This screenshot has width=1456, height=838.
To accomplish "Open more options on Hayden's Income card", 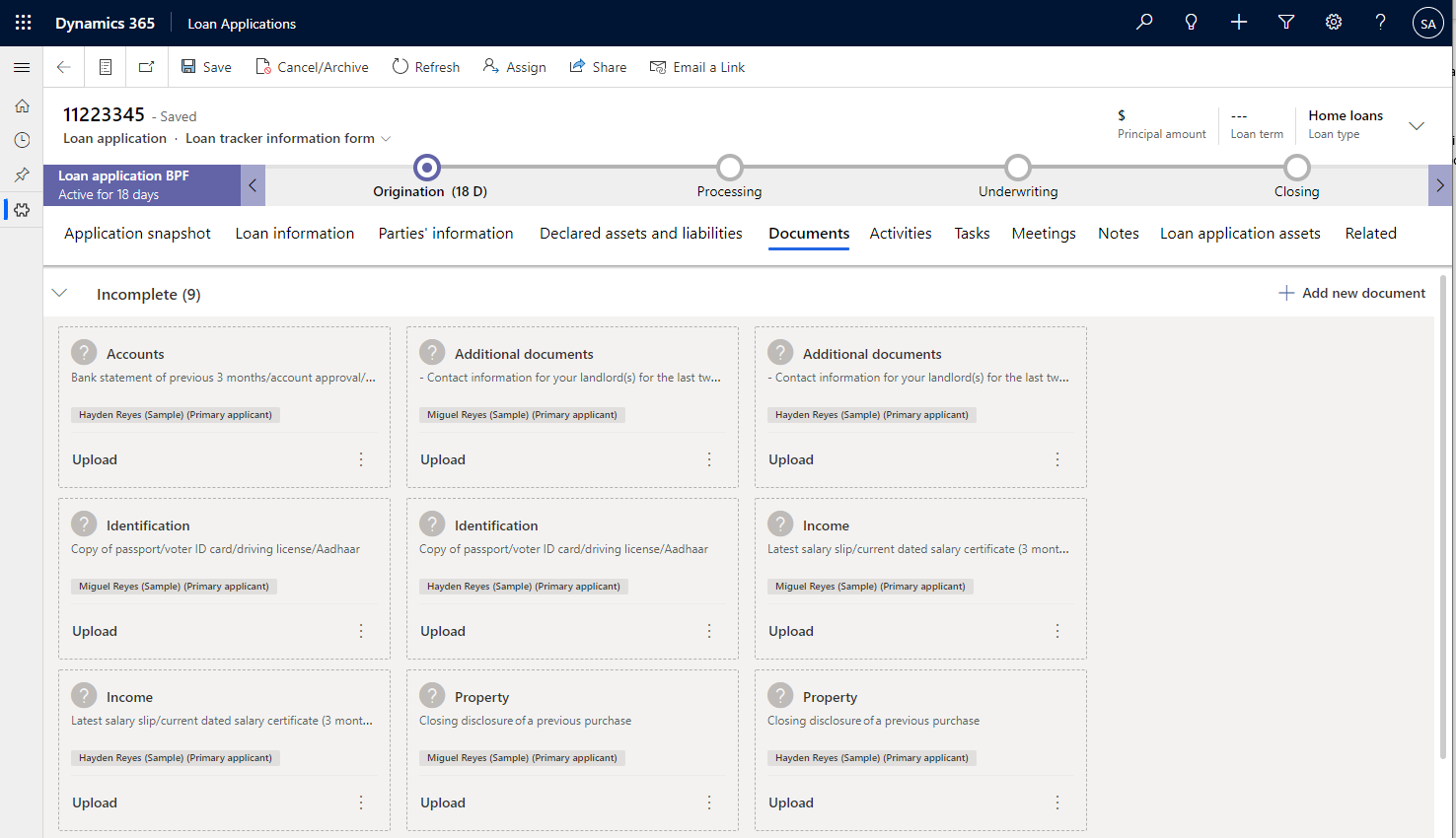I will tap(361, 803).
